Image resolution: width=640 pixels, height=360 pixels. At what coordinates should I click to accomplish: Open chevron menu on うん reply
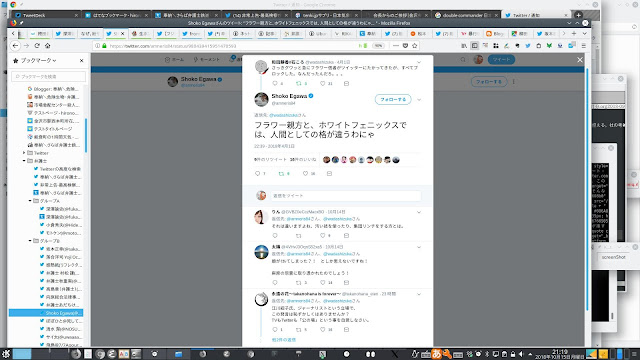(x=419, y=212)
